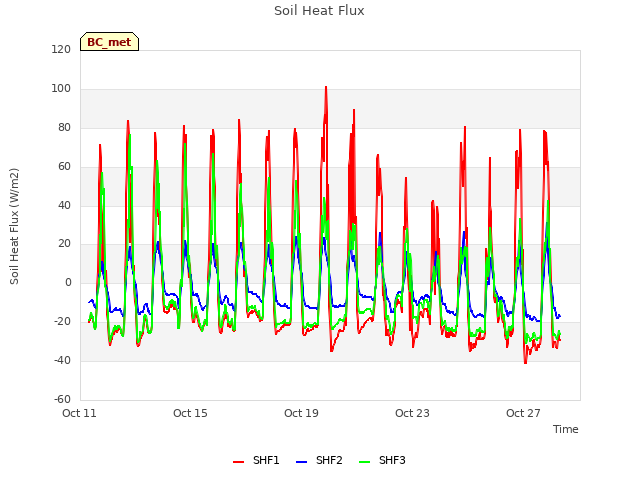640x480 pixels.
Task: Click the 40 y-axis tick label
Action: pyautogui.click(x=64, y=205)
